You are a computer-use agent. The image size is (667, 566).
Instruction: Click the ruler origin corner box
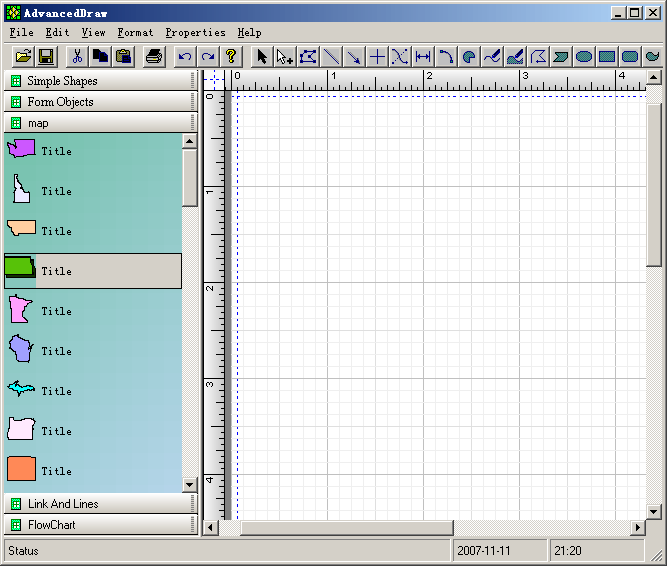click(x=214, y=80)
